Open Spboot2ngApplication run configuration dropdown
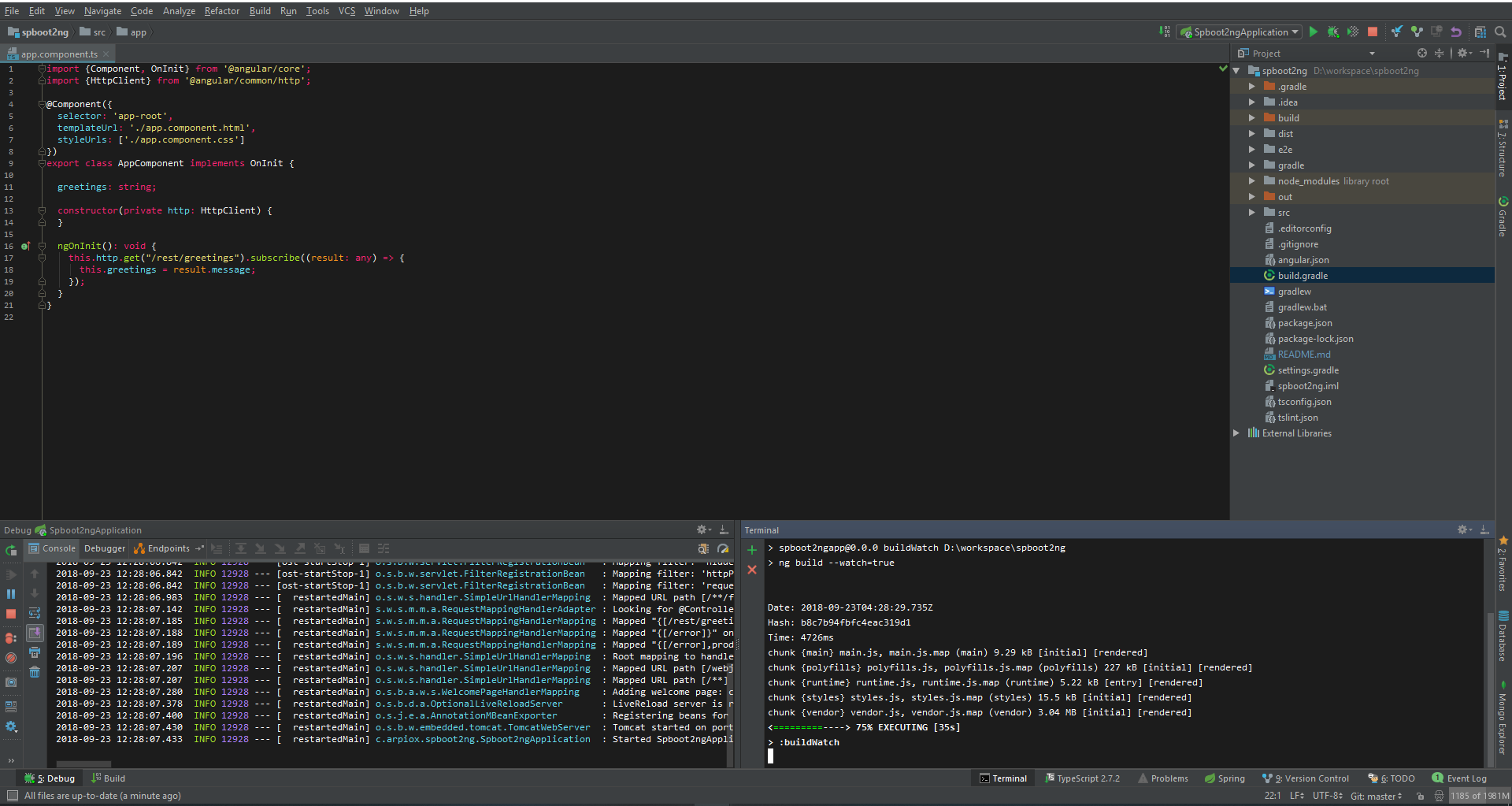This screenshot has height=806, width=1512. 1239,32
